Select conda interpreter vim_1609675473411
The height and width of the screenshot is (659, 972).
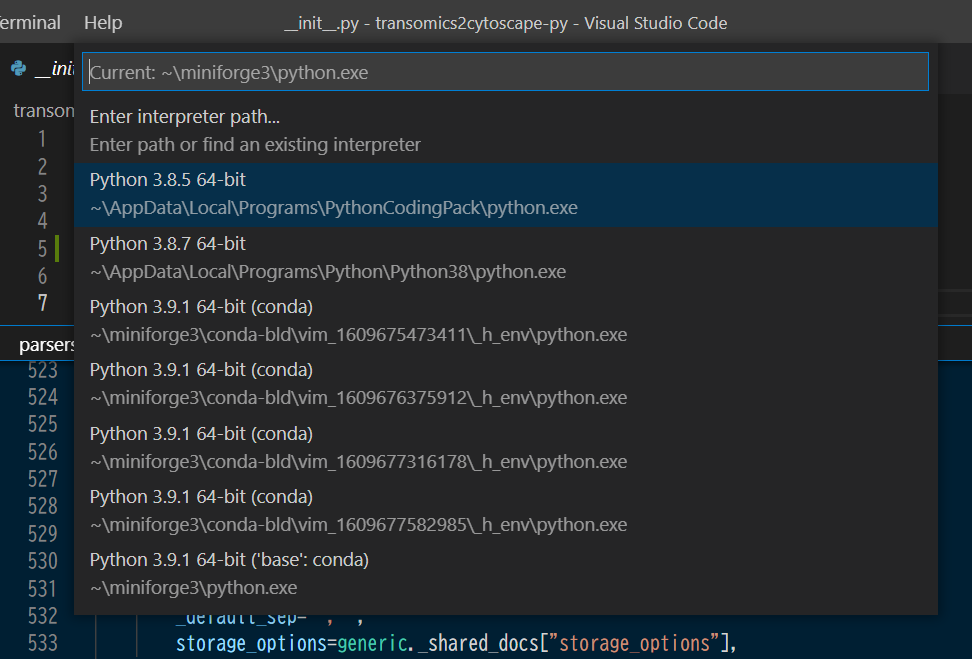coord(505,321)
